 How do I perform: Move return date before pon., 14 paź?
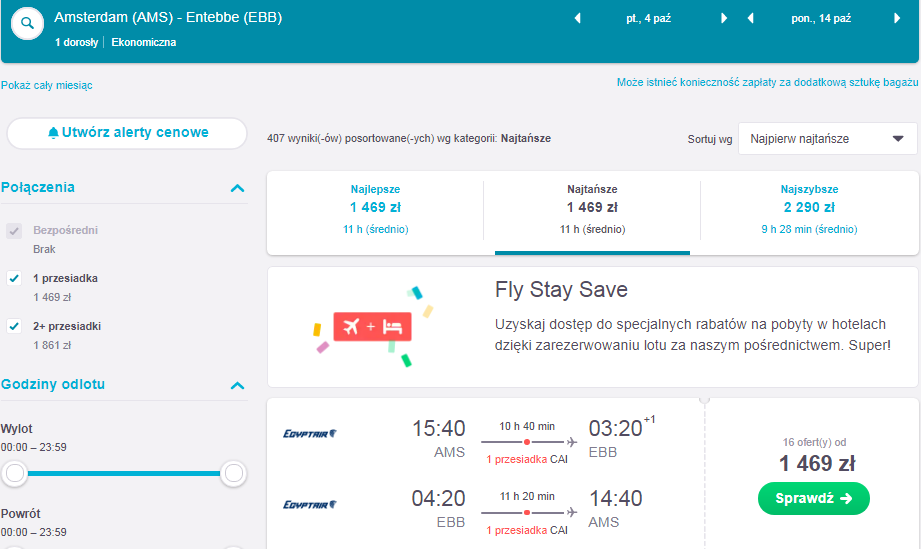pyautogui.click(x=750, y=18)
